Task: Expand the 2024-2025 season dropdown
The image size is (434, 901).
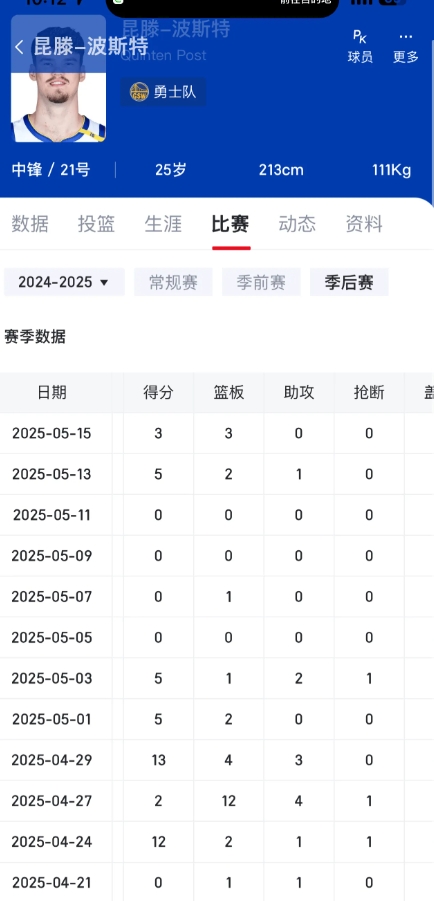Action: click(64, 282)
